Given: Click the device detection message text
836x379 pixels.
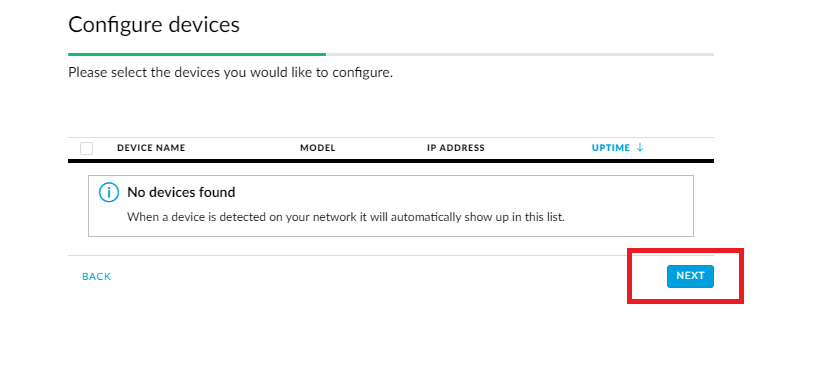Looking at the screenshot, I should pyautogui.click(x=345, y=217).
